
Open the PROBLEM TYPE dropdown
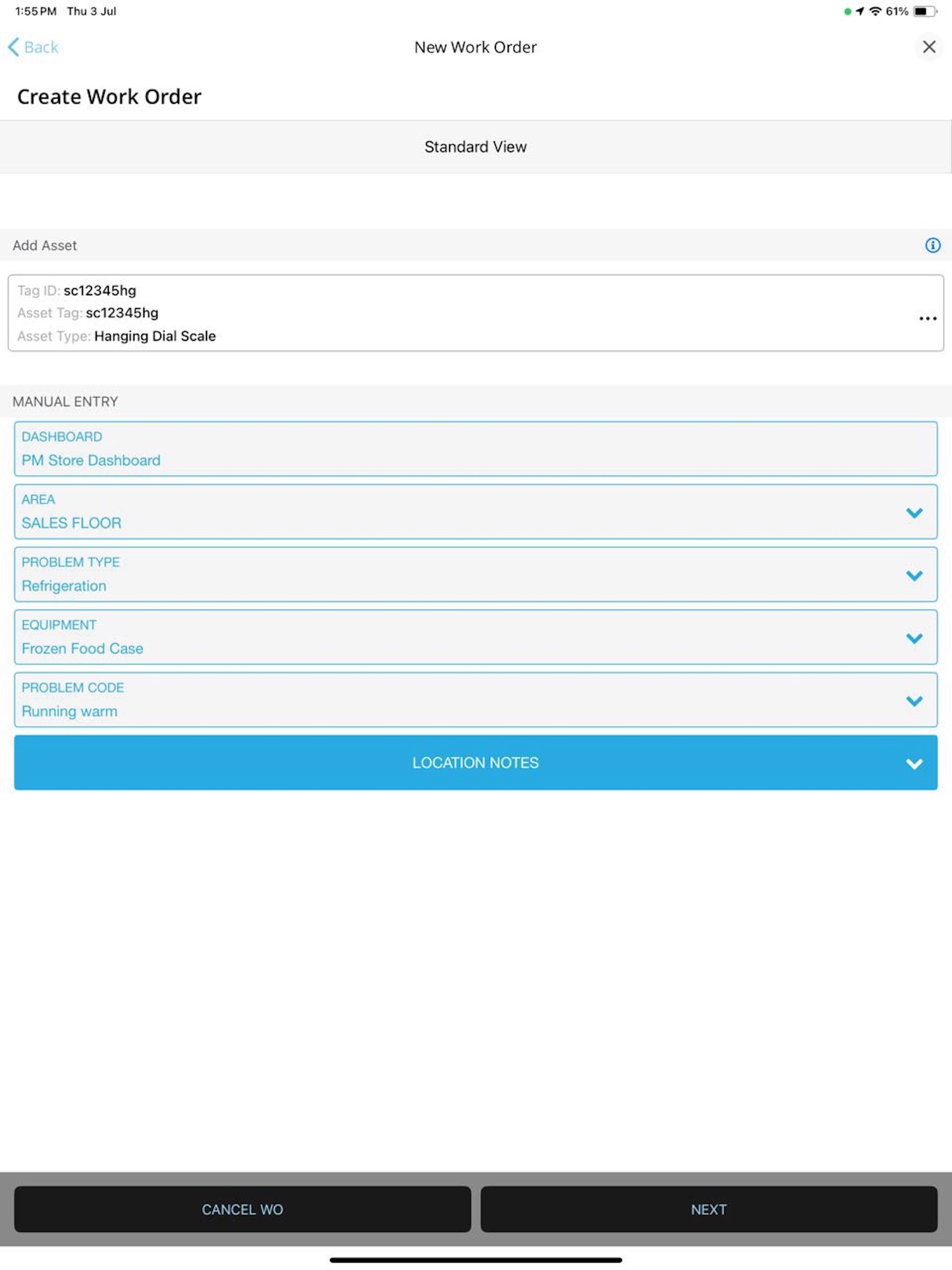pos(914,574)
